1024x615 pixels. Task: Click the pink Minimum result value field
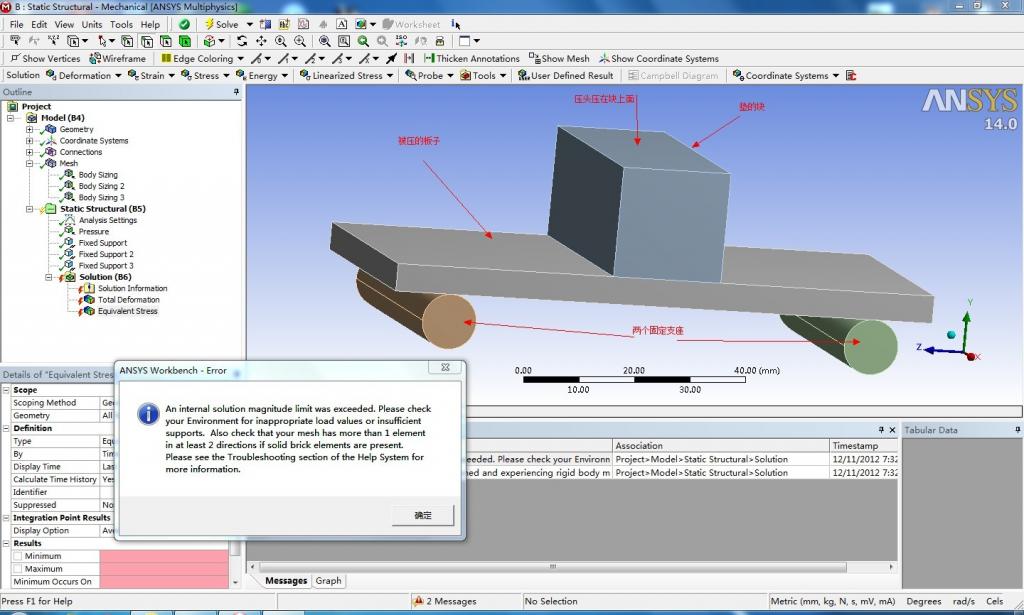(x=164, y=556)
